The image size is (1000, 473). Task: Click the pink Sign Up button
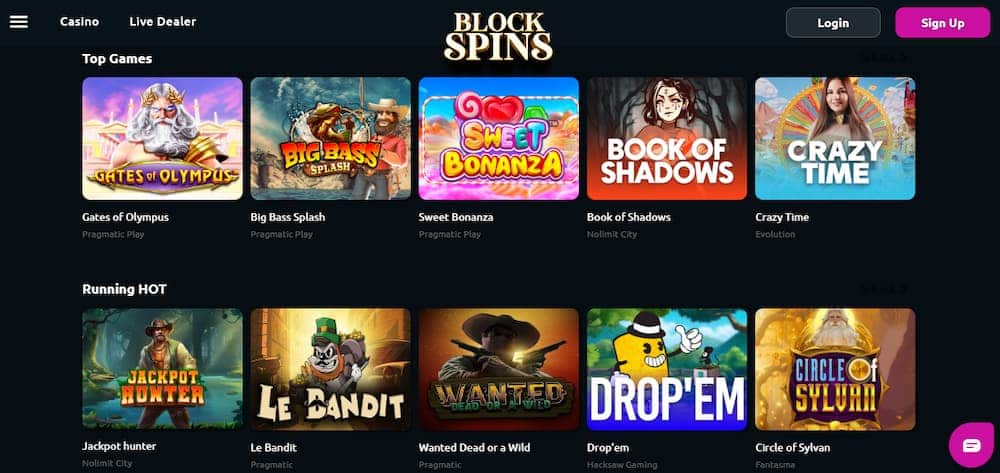(943, 23)
